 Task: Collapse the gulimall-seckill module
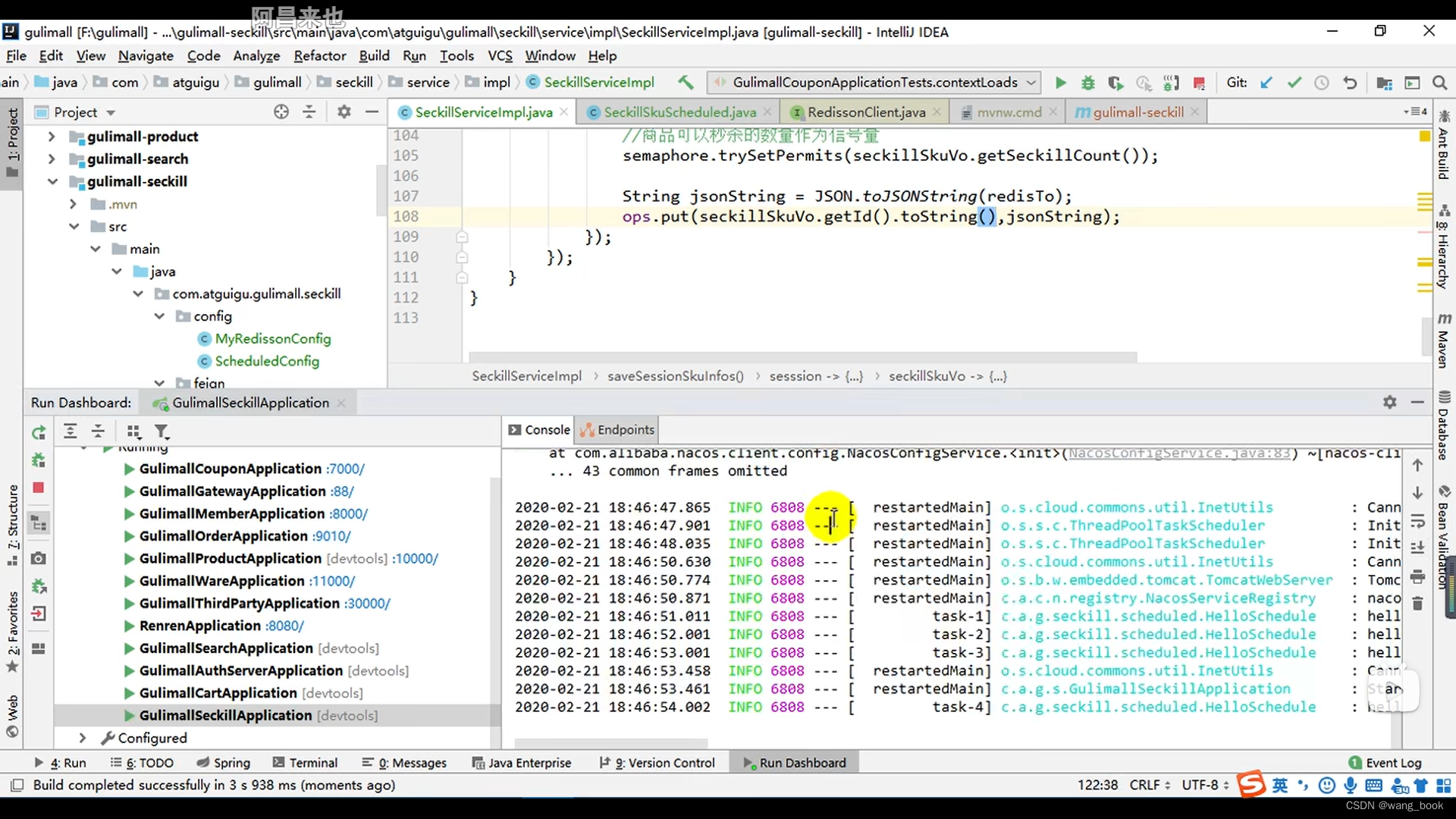click(52, 181)
